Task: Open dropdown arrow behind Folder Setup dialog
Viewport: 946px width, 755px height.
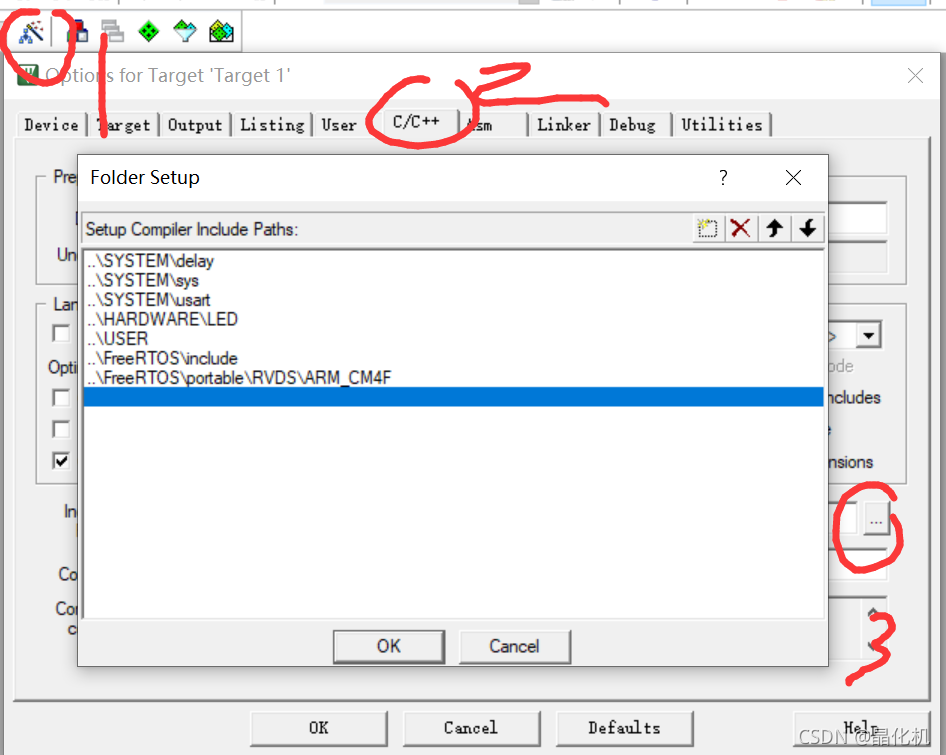Action: tap(869, 336)
